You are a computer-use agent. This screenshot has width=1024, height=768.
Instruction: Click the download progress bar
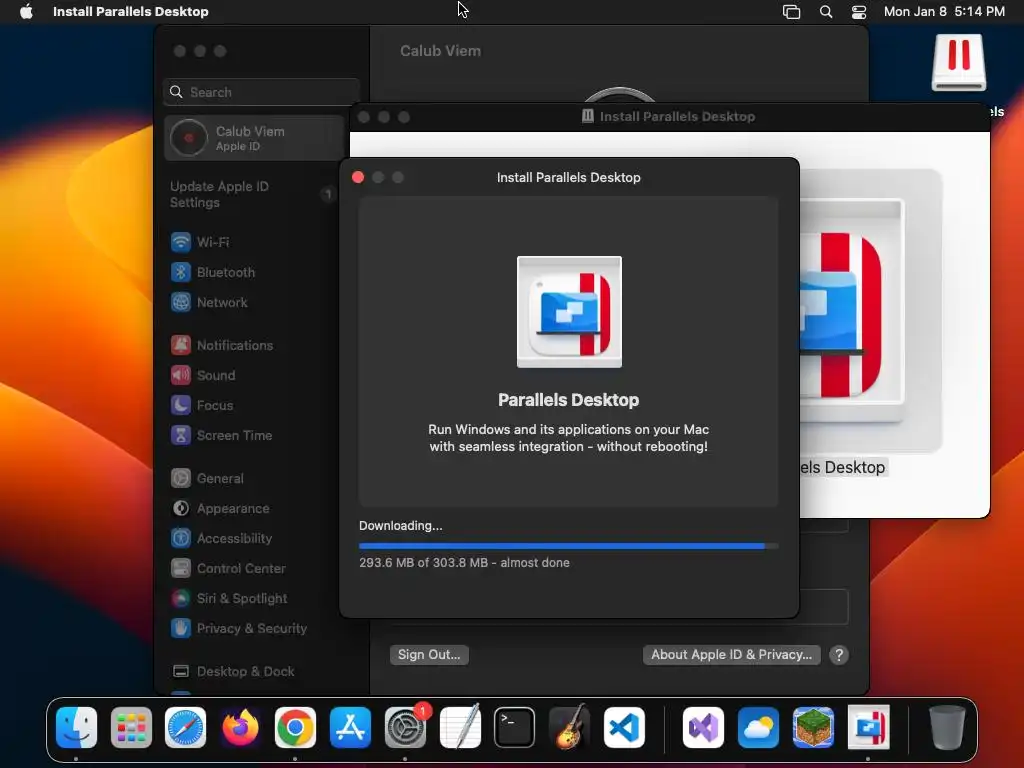coord(568,546)
